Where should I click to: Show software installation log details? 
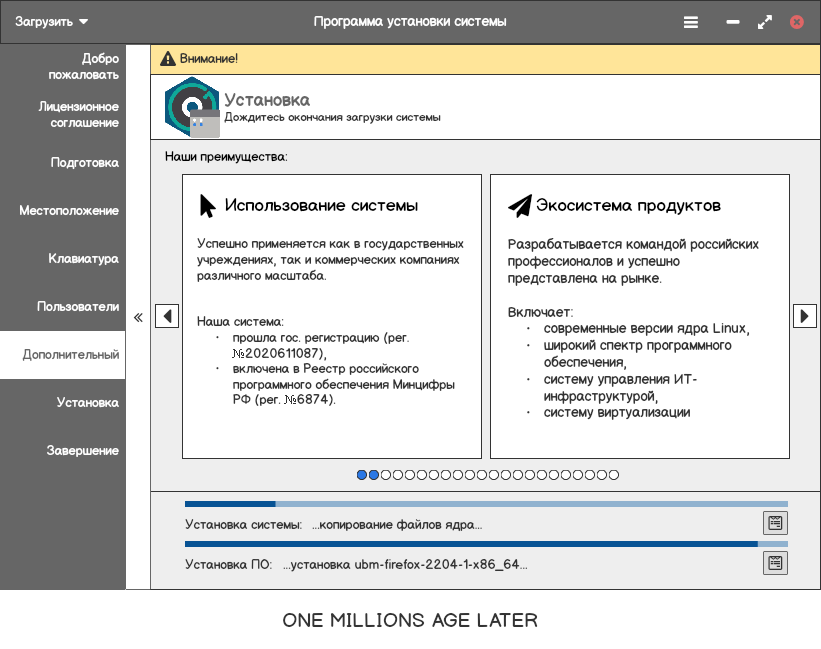pyautogui.click(x=775, y=563)
